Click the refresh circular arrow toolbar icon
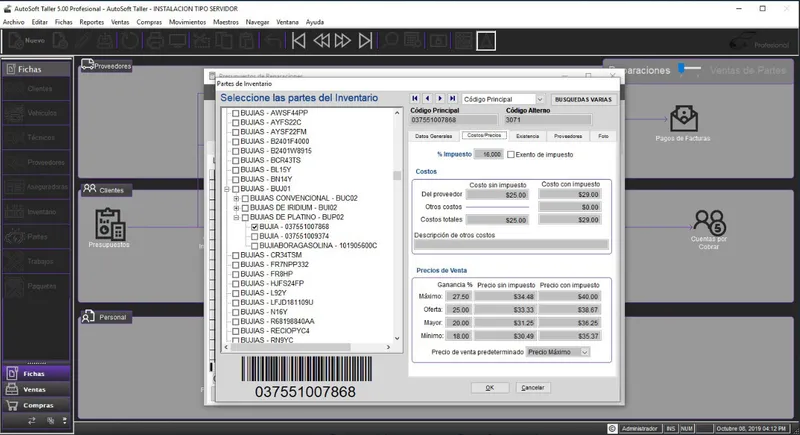This screenshot has height=435, width=800. [130, 41]
